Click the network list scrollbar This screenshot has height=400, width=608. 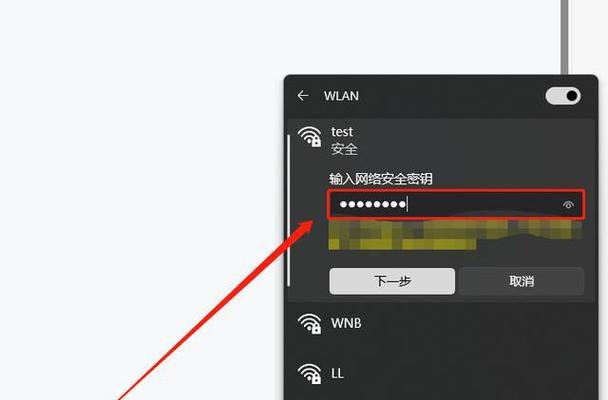289,210
